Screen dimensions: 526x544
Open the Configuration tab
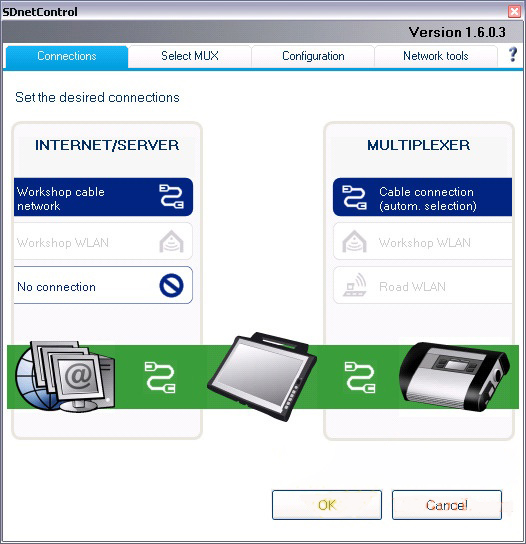point(313,56)
